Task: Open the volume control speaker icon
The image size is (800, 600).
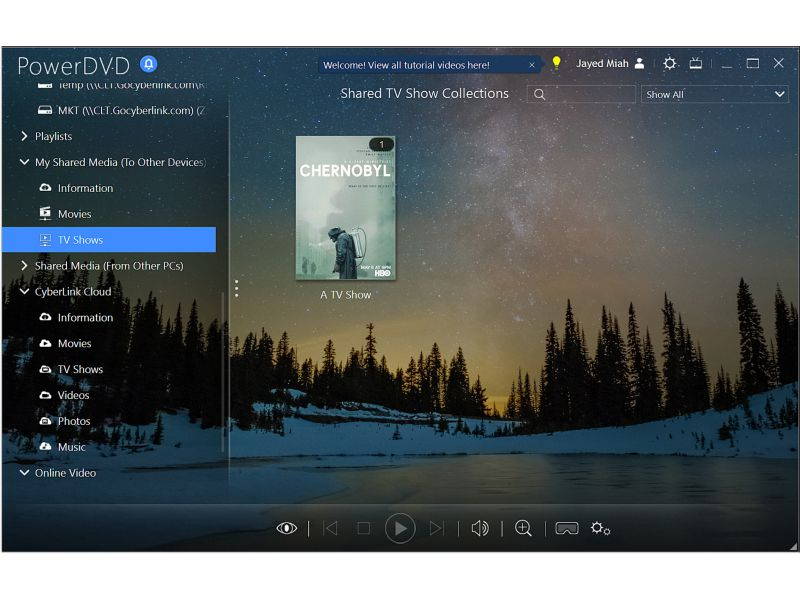Action: click(479, 527)
